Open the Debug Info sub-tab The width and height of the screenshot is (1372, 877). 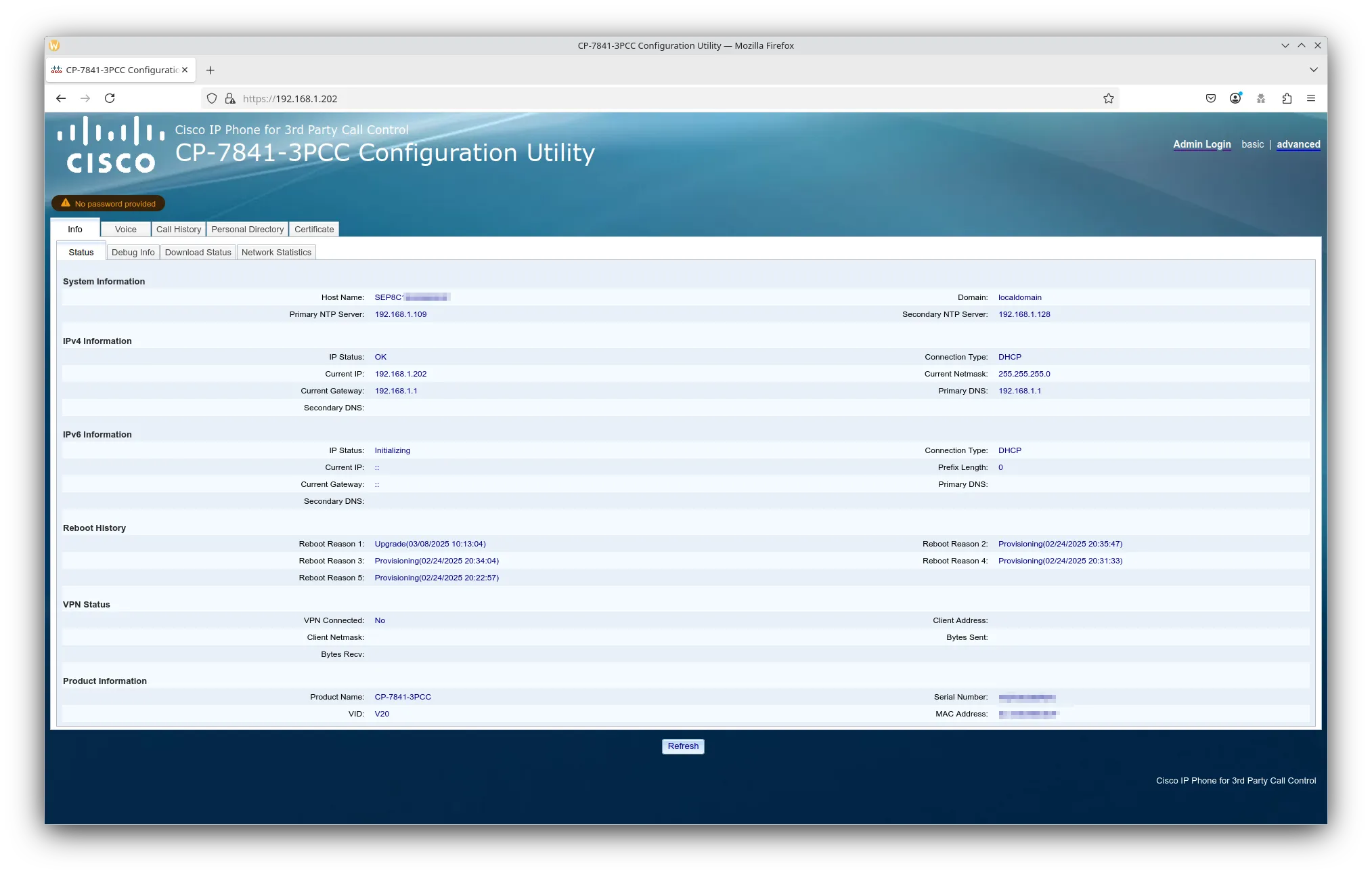pyautogui.click(x=133, y=253)
